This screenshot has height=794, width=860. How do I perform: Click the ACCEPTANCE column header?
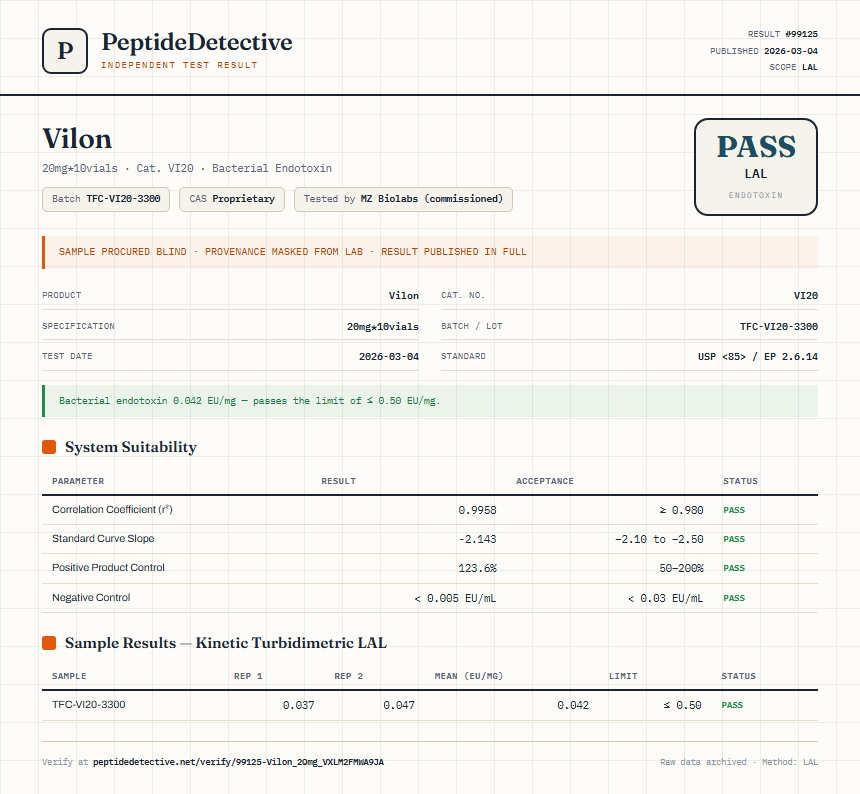(545, 481)
